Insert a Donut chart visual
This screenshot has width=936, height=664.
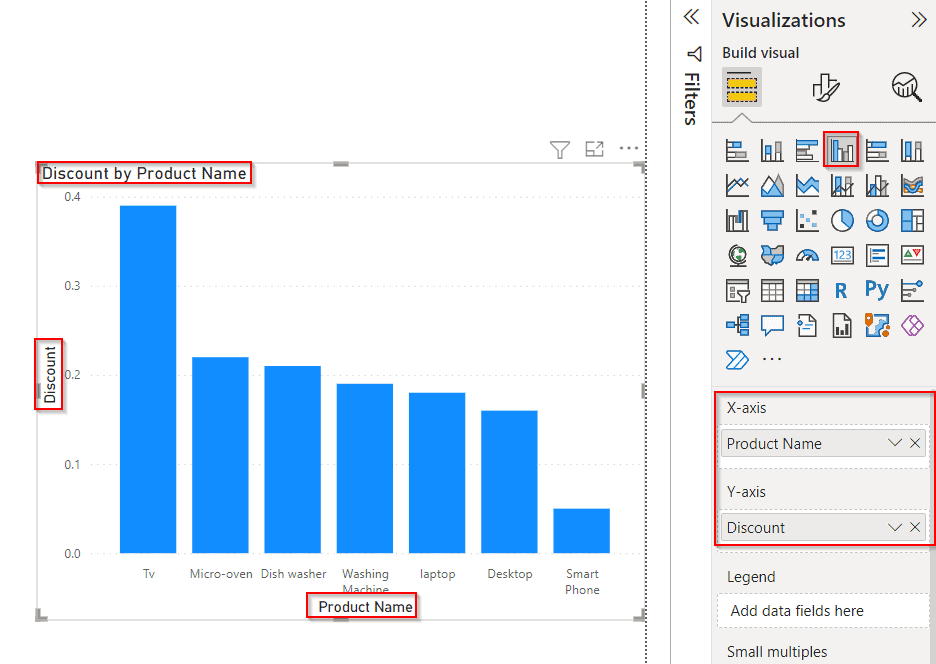(x=877, y=220)
